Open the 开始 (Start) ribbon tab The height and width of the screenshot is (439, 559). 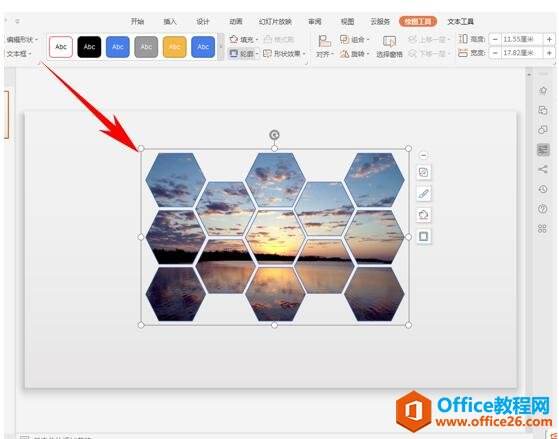[137, 21]
